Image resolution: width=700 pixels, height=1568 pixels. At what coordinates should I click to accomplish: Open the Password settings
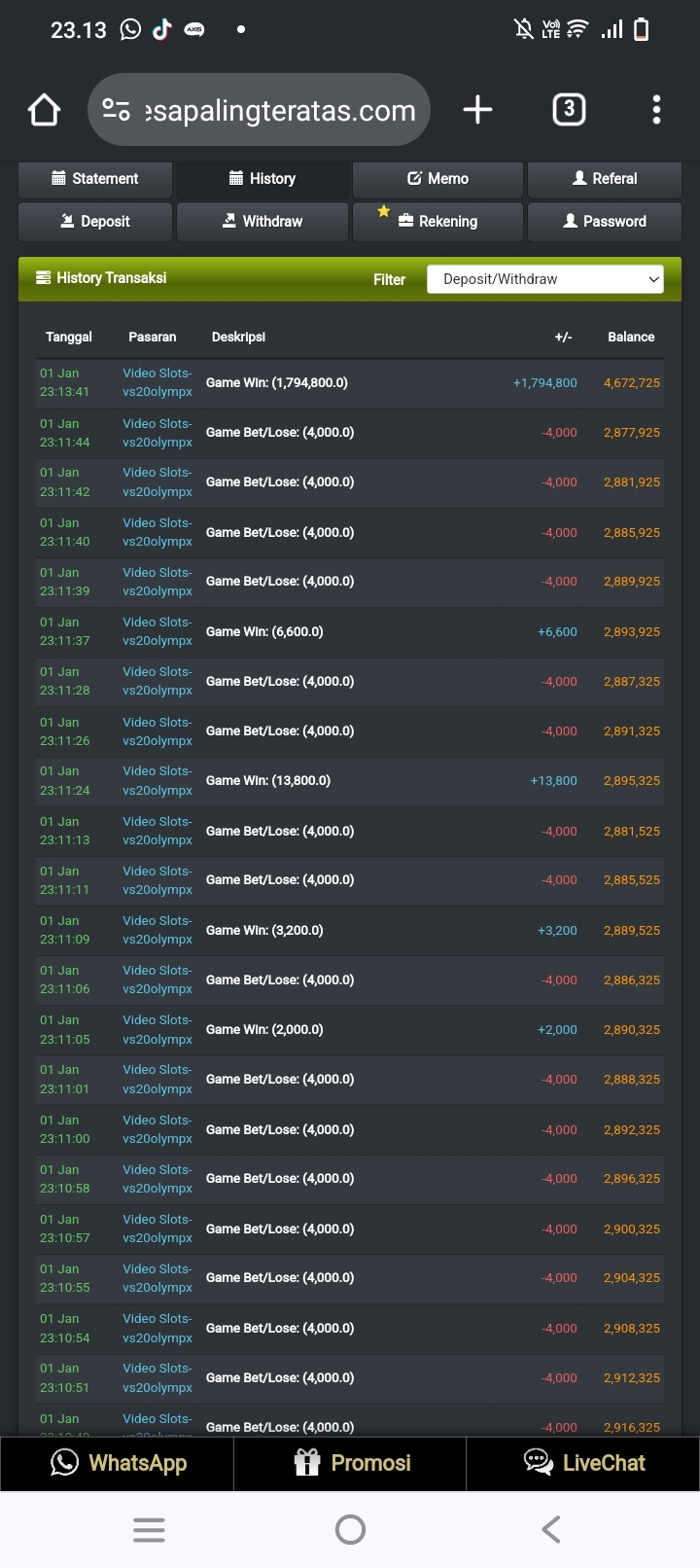(604, 222)
